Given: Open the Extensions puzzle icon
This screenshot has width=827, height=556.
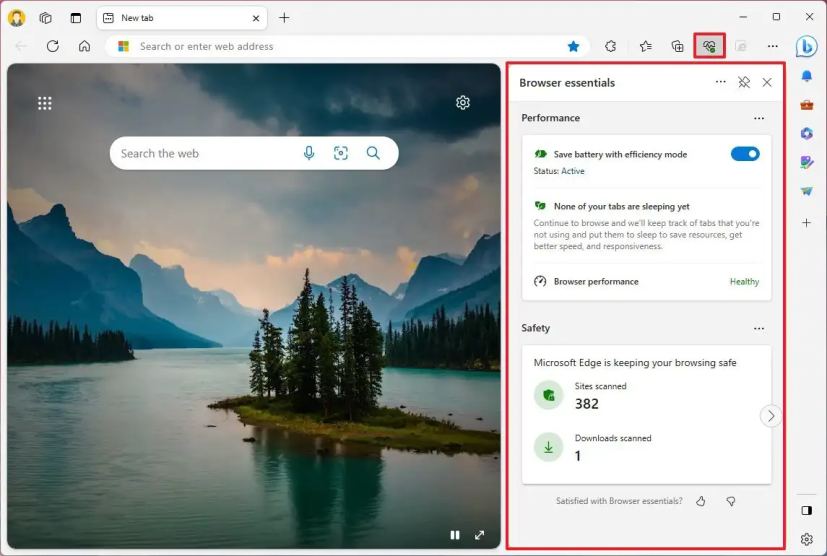Looking at the screenshot, I should (x=610, y=46).
